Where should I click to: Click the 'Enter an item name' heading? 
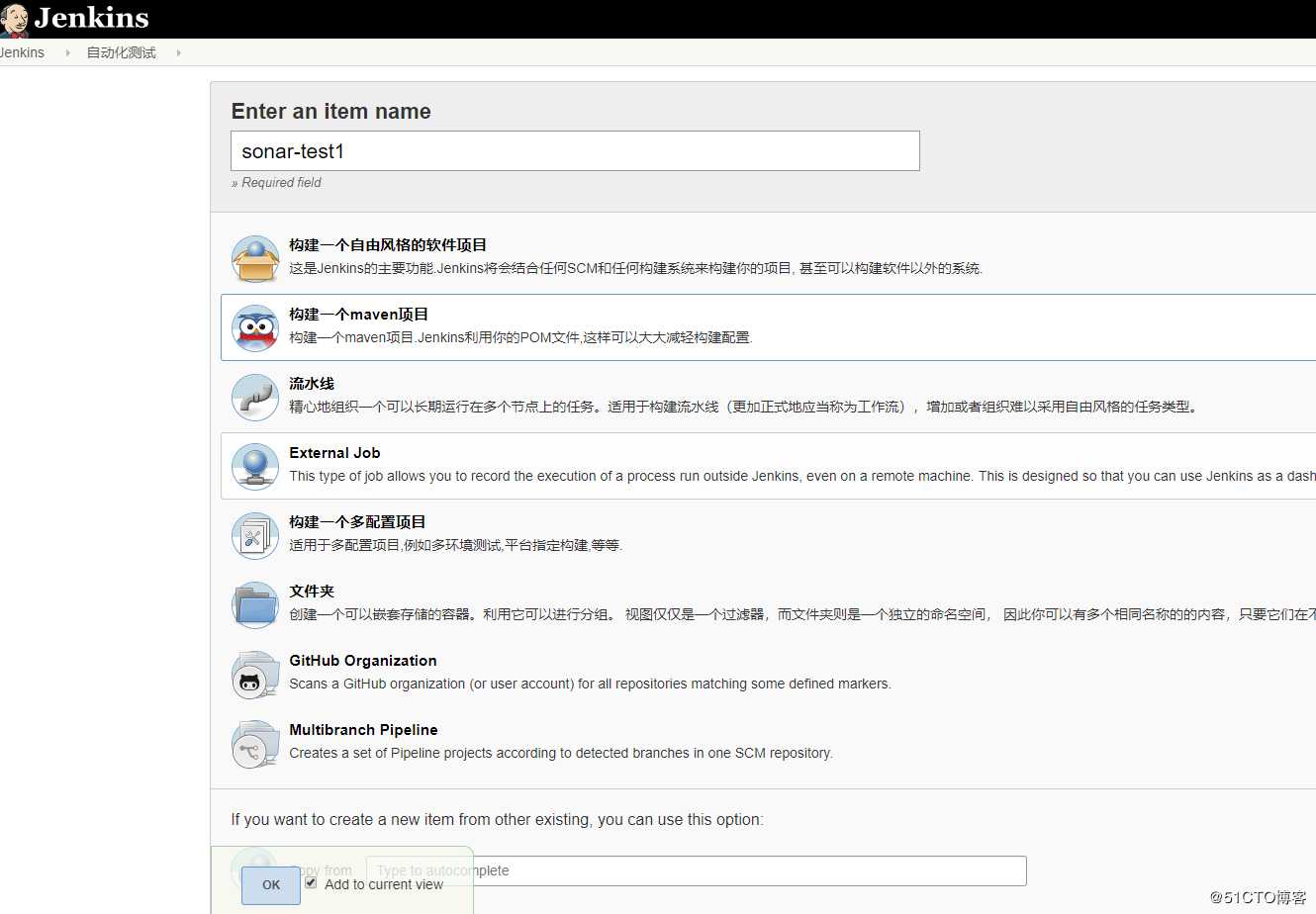(x=330, y=111)
